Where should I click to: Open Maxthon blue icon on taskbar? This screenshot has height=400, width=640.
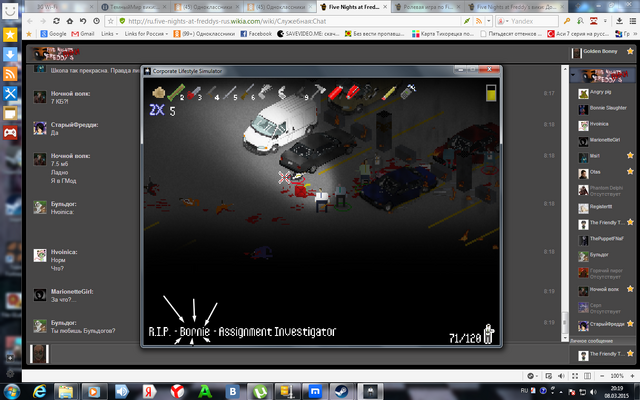click(315, 392)
